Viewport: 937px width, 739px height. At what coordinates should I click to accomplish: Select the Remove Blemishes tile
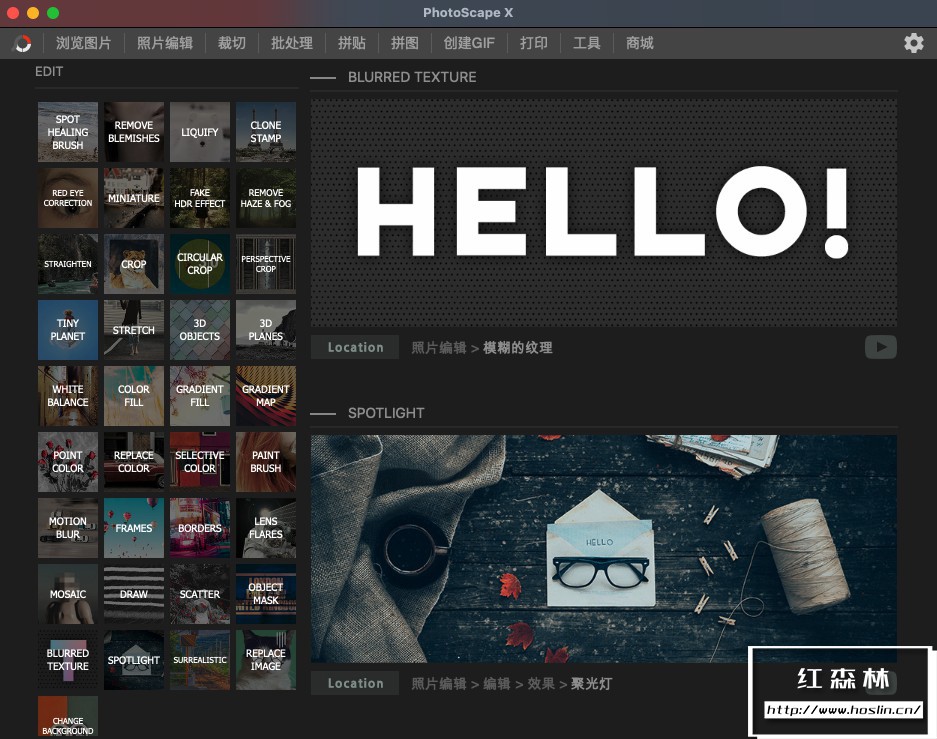pyautogui.click(x=134, y=132)
